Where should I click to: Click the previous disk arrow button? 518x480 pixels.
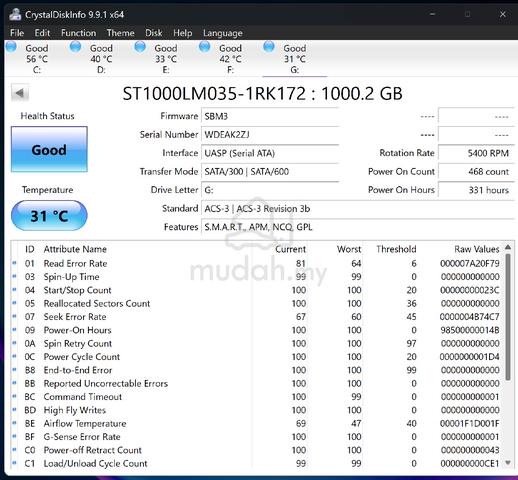coord(20,93)
